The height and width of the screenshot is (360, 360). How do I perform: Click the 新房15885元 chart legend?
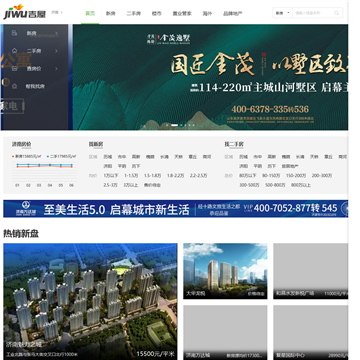28,156
